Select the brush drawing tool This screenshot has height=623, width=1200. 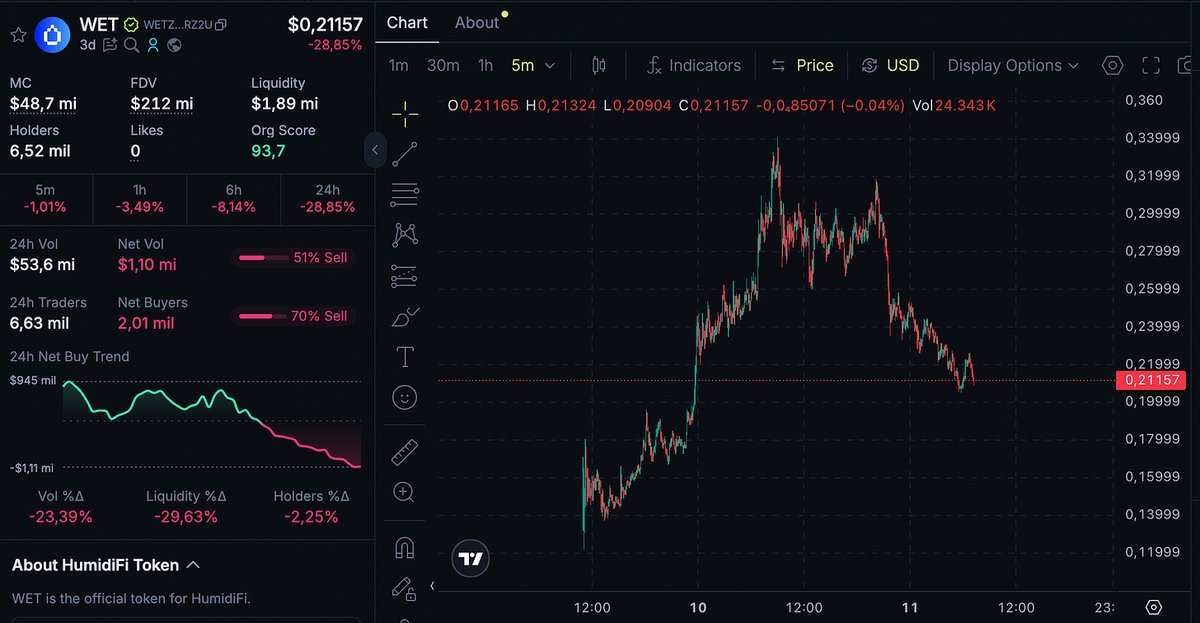pos(405,316)
